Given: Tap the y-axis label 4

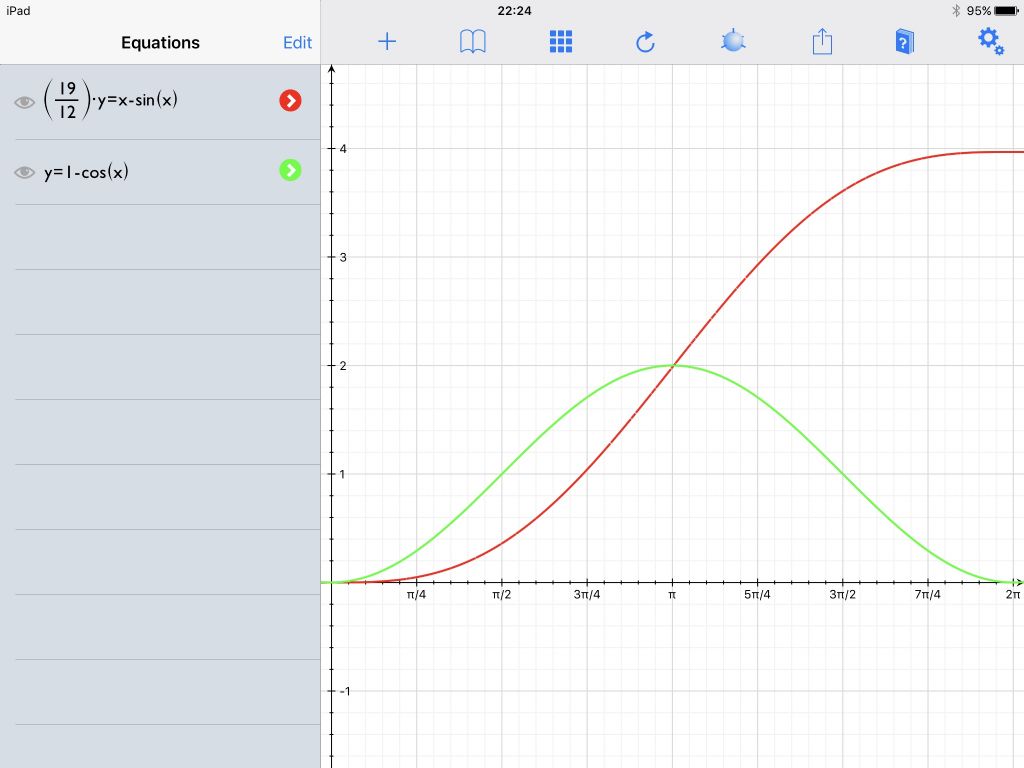Looking at the screenshot, I should [x=343, y=149].
